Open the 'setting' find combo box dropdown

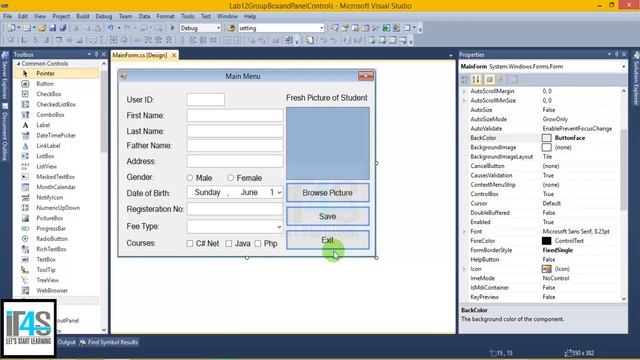tap(322, 28)
